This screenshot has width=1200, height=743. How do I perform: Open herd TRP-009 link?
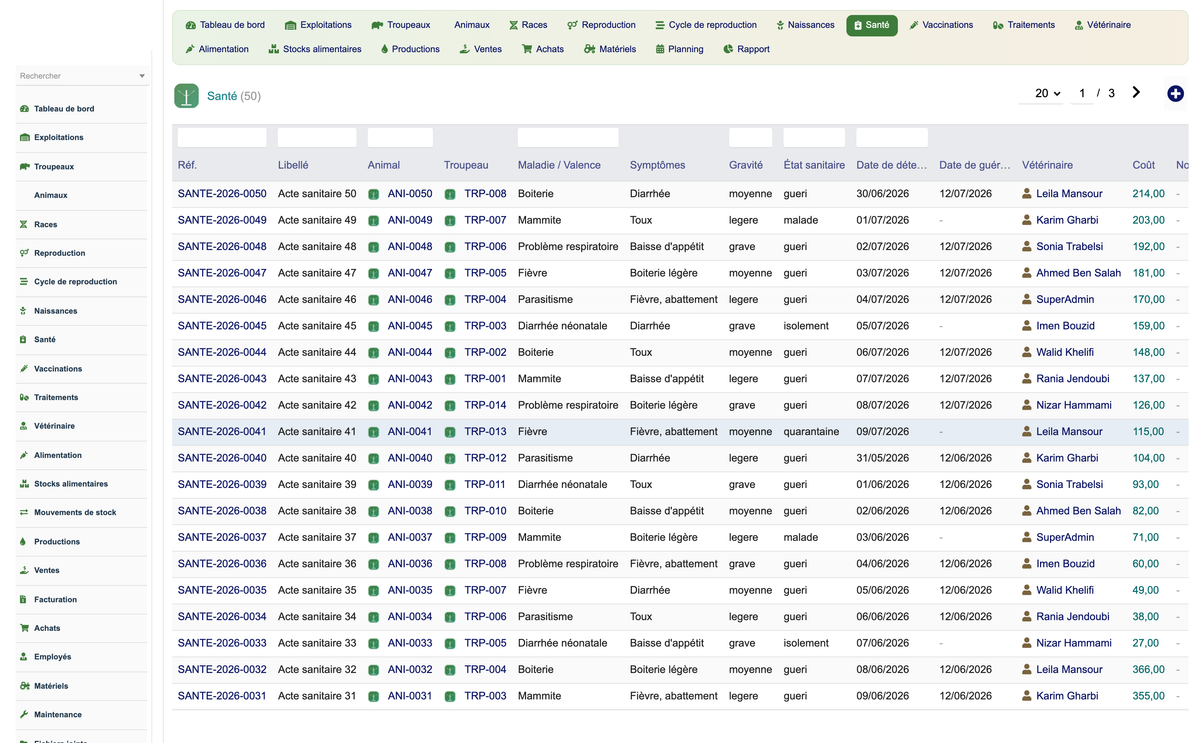[485, 538]
